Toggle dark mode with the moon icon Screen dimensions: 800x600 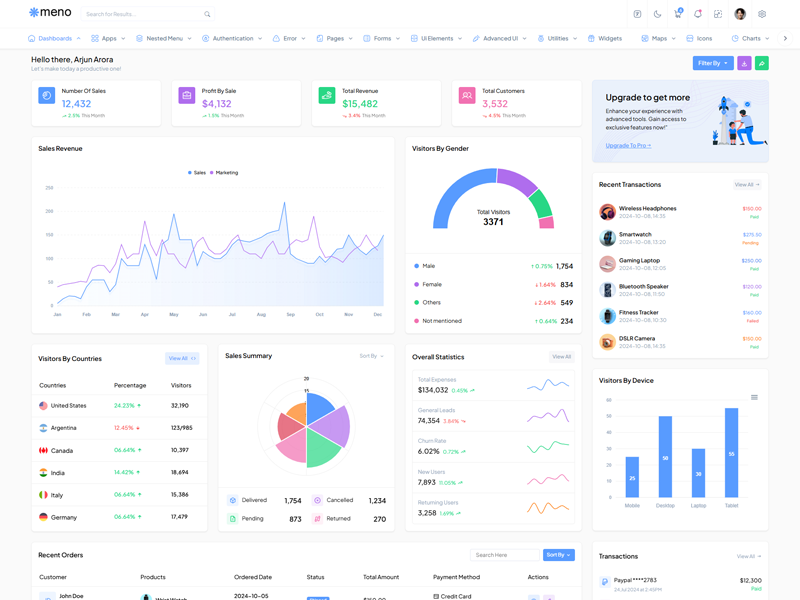pyautogui.click(x=657, y=14)
